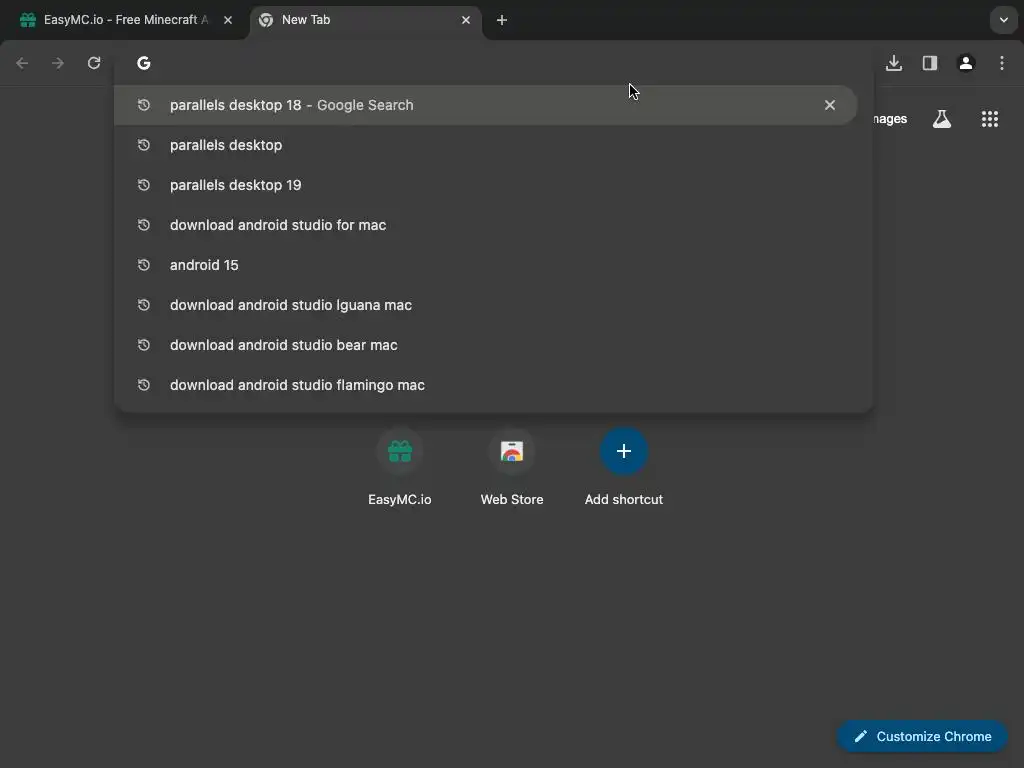Open the Chrome three-dot menu
Screen dimensions: 1024x768
[x=1002, y=63]
